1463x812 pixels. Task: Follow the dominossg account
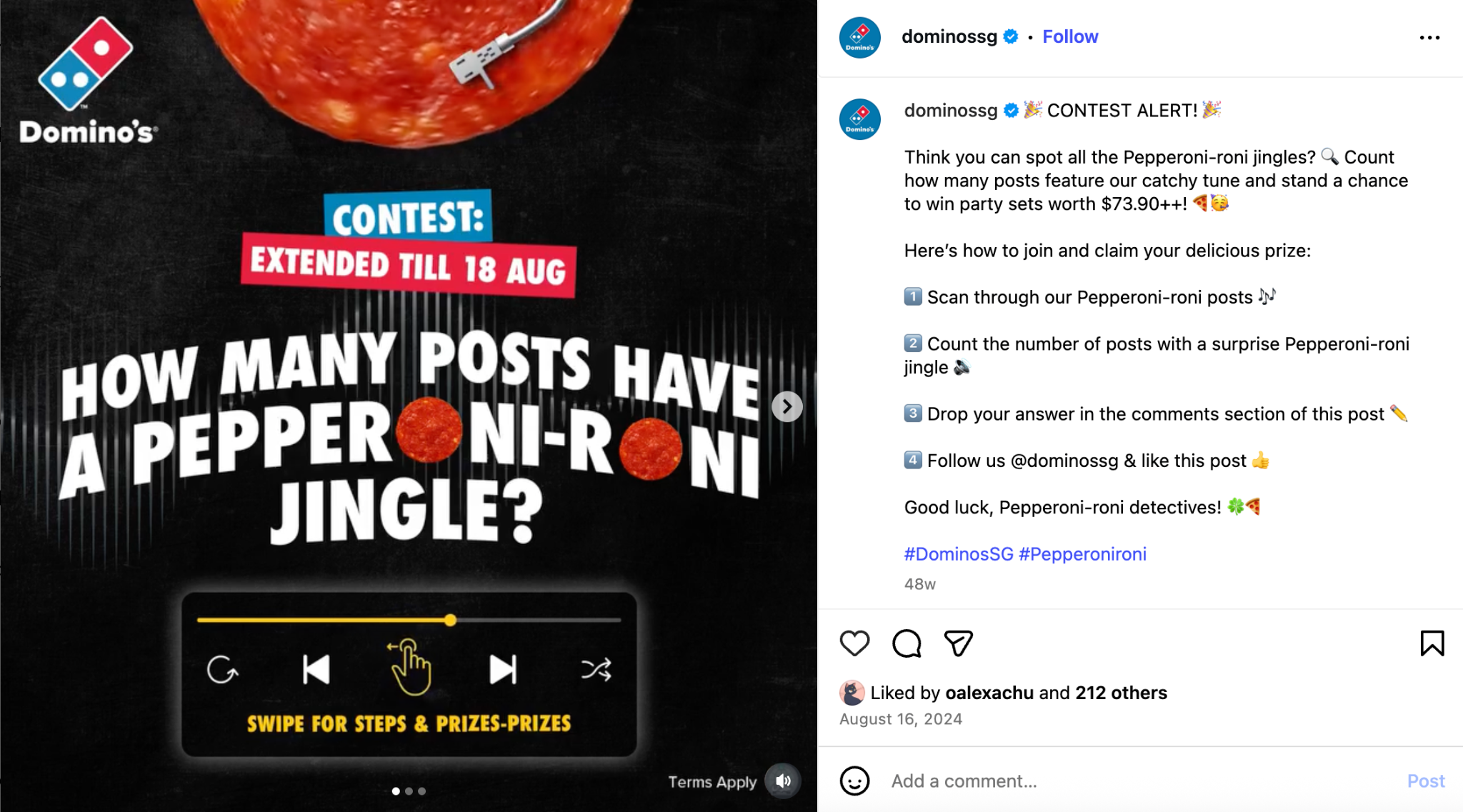1069,36
